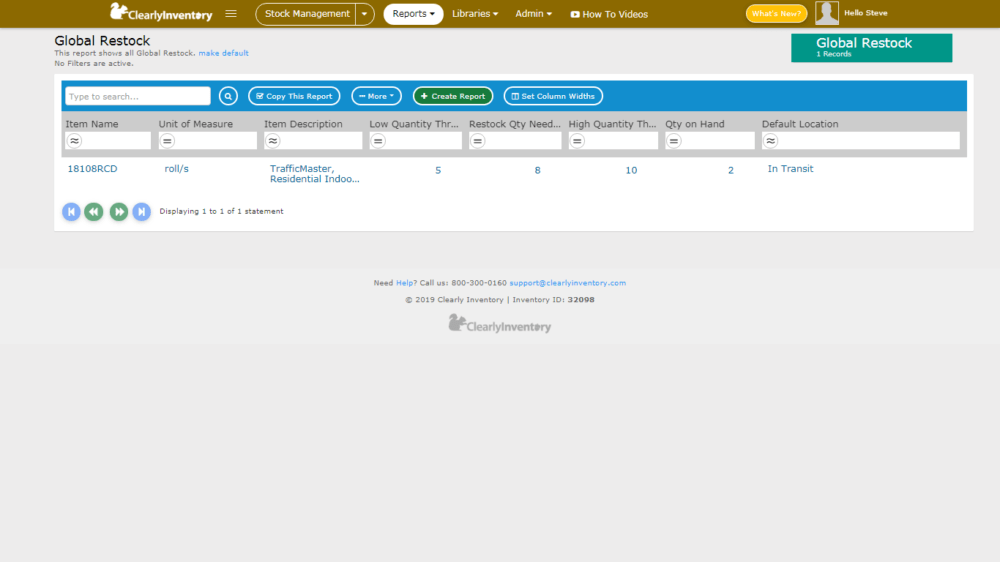Open the hamburger menu icon

(x=231, y=13)
